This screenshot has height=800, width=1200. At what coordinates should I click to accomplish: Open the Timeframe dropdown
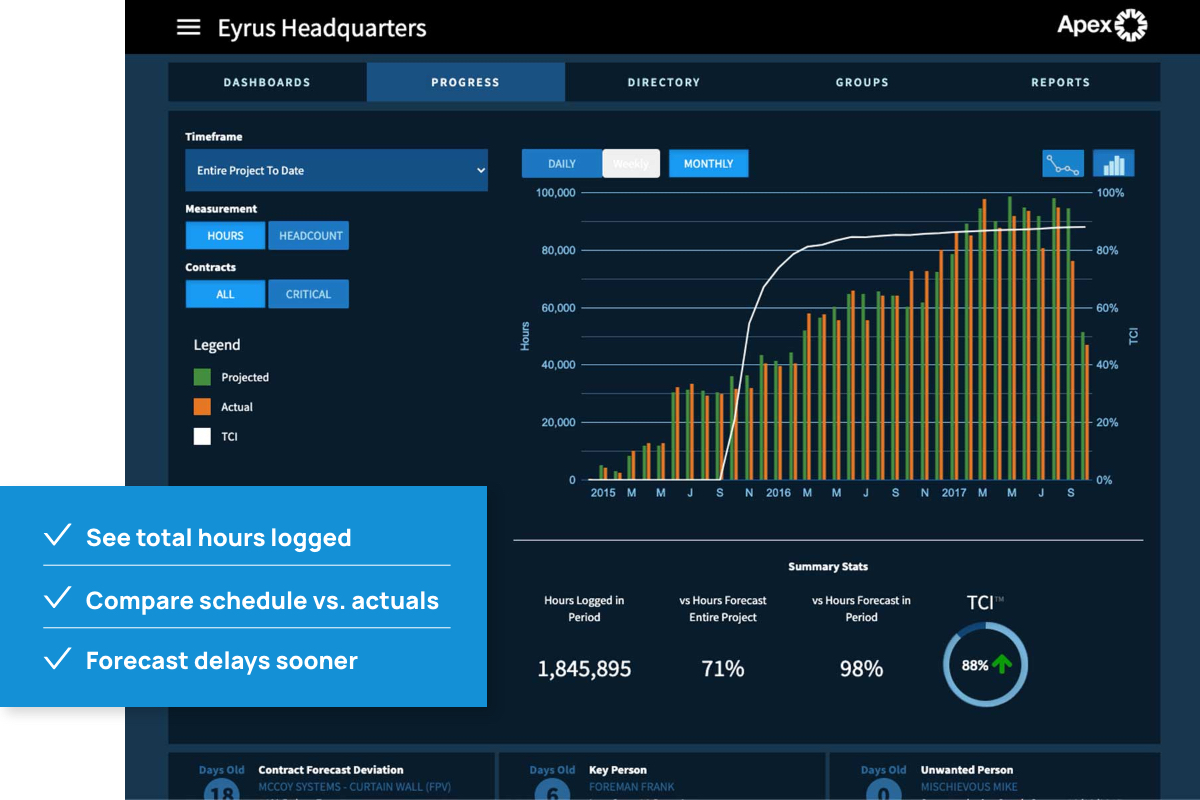[336, 170]
